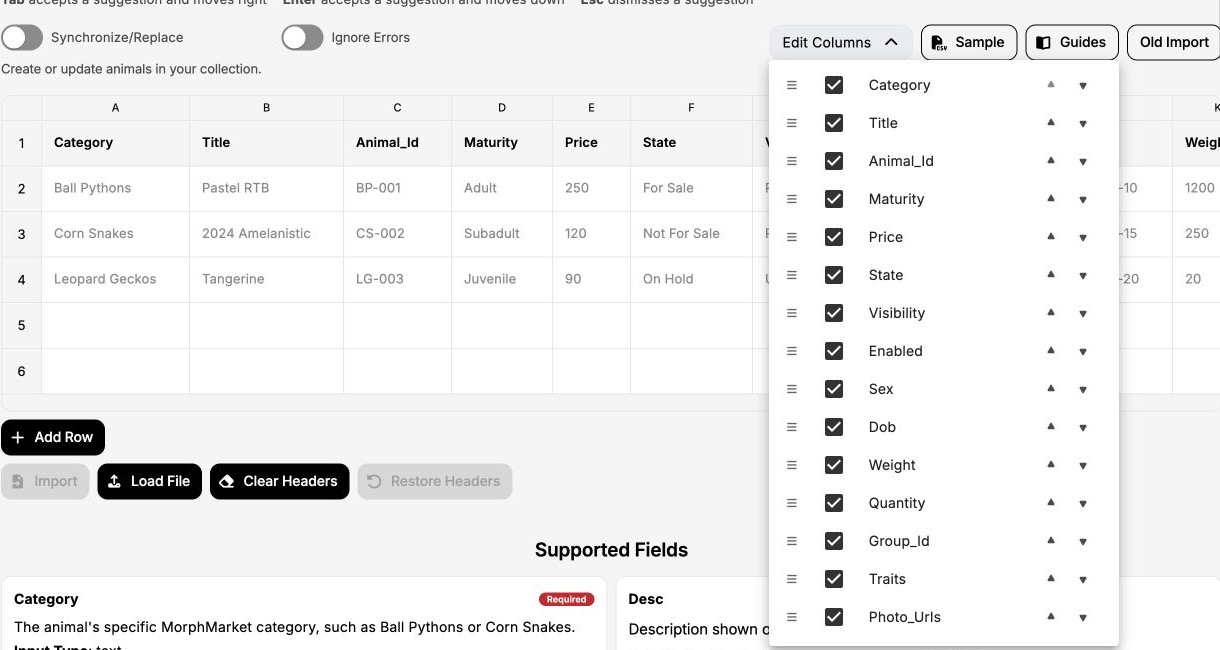
Task: Toggle the Ignore Errors switch
Action: 302,37
